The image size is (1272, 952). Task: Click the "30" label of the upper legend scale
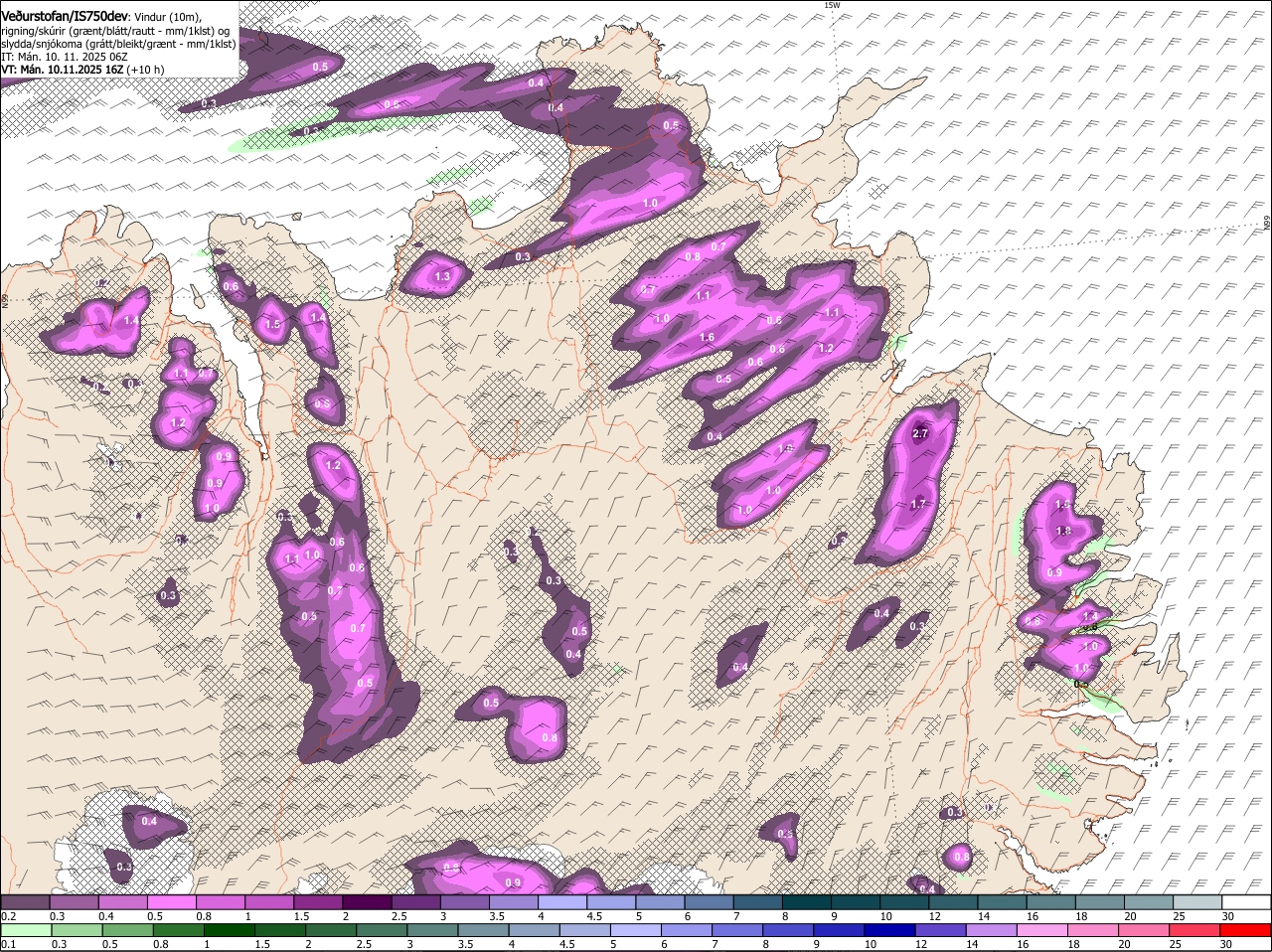[1228, 916]
